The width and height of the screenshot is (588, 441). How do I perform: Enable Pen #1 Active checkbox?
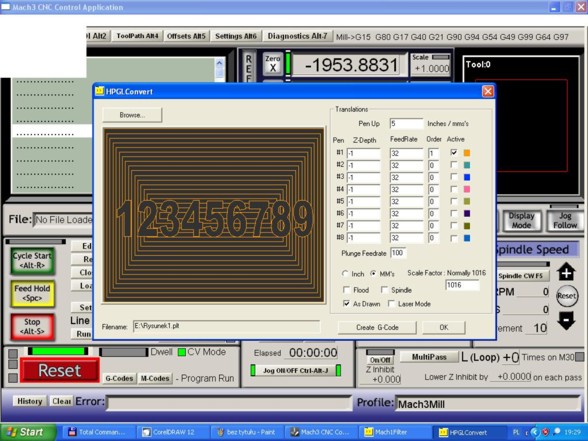454,152
